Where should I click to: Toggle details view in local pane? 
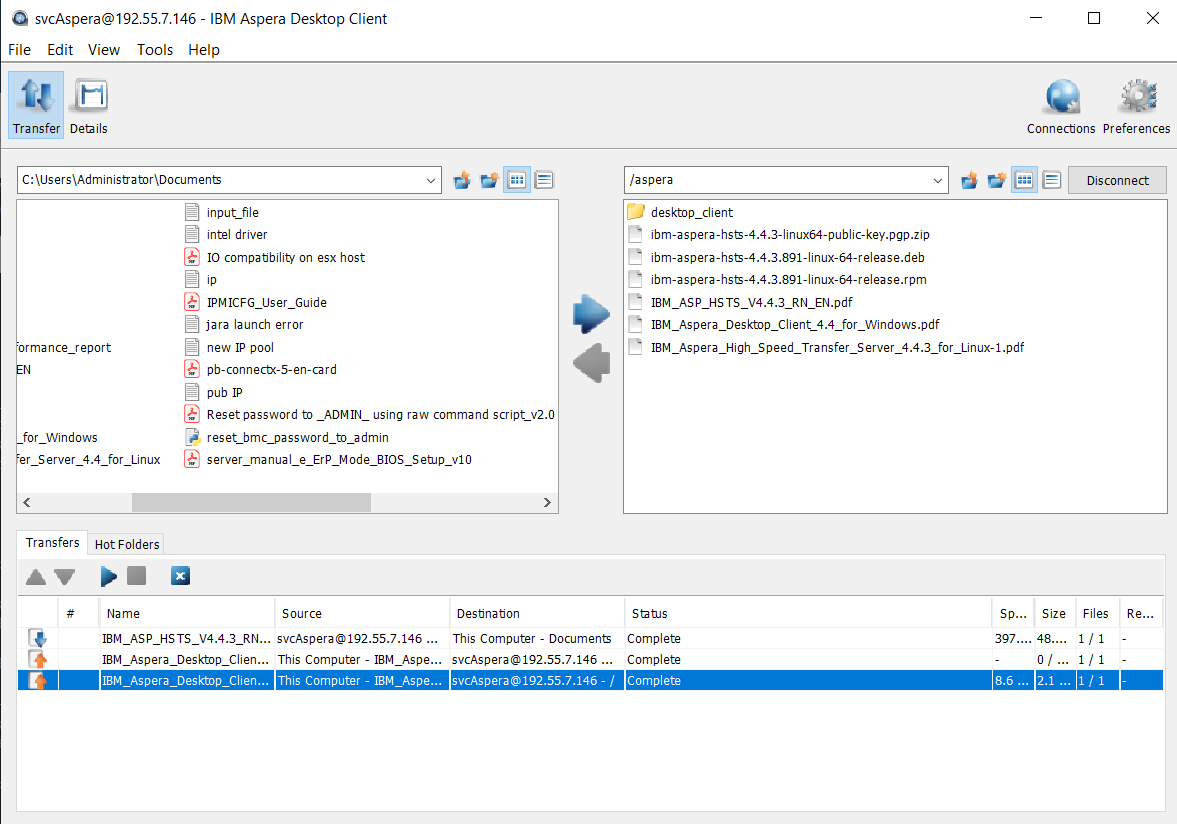click(x=544, y=180)
